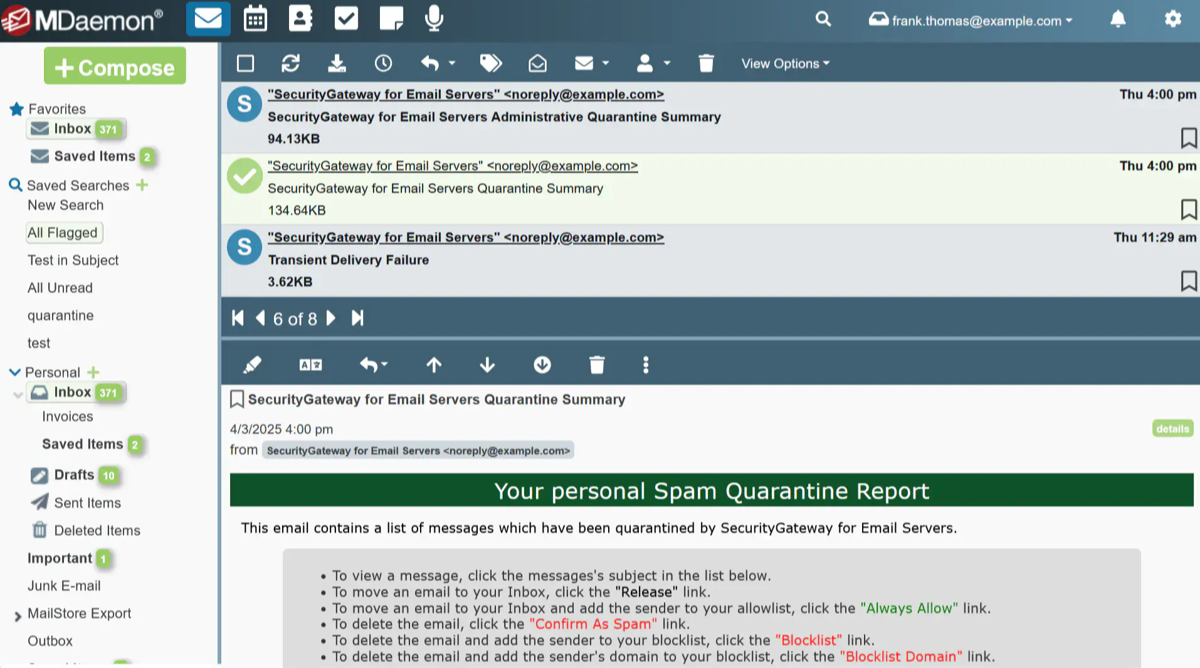Viewport: 1200px width, 668px height.
Task: Go to last page of messages
Action: pyautogui.click(x=357, y=318)
